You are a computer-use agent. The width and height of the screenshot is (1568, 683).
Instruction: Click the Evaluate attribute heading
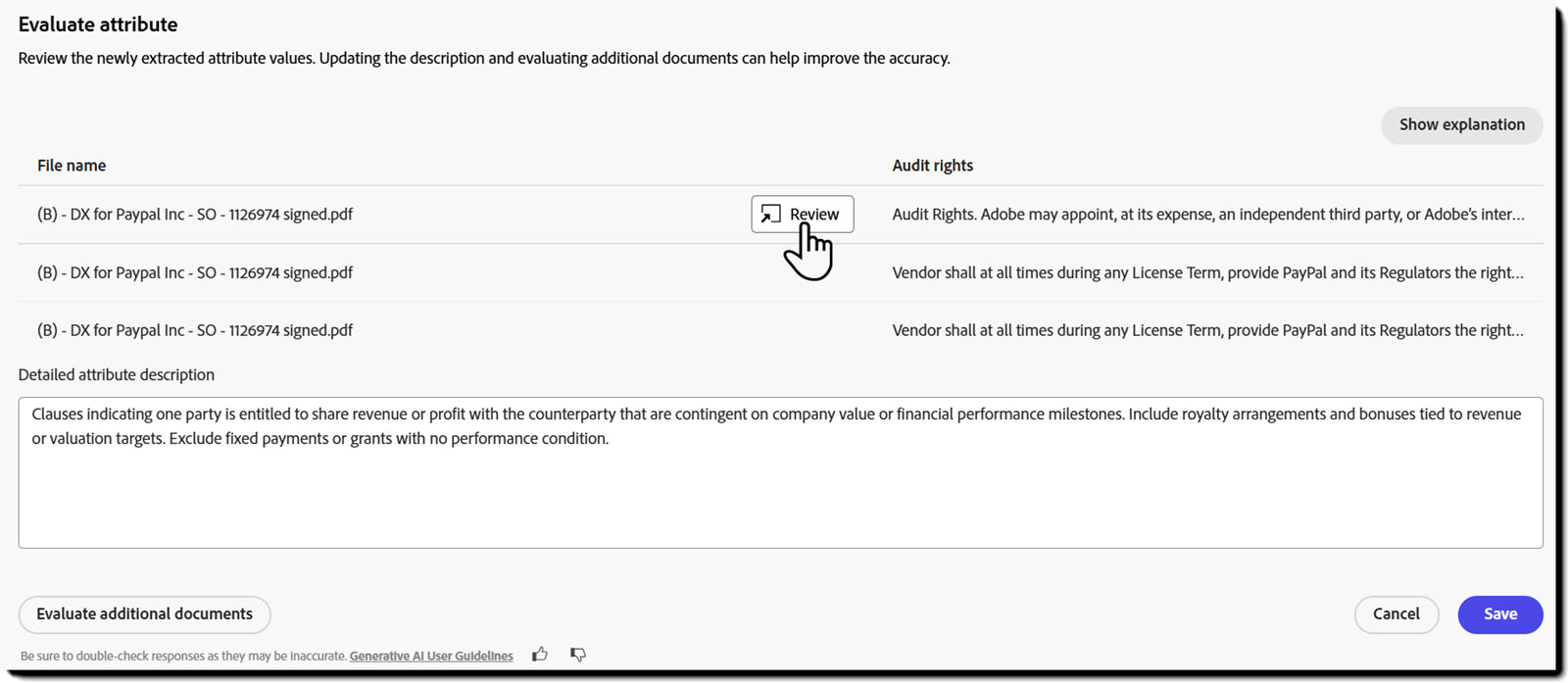(x=98, y=24)
